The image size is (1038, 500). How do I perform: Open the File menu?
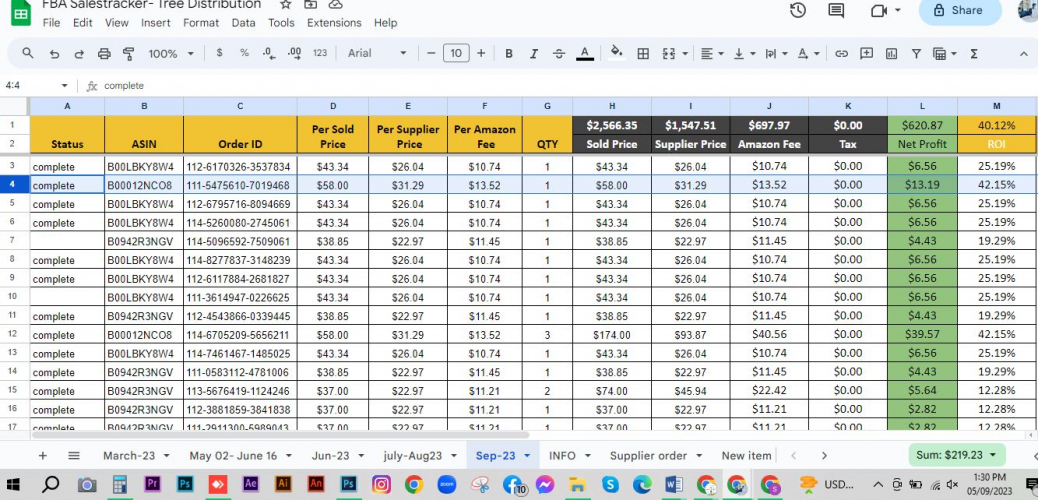pos(51,23)
